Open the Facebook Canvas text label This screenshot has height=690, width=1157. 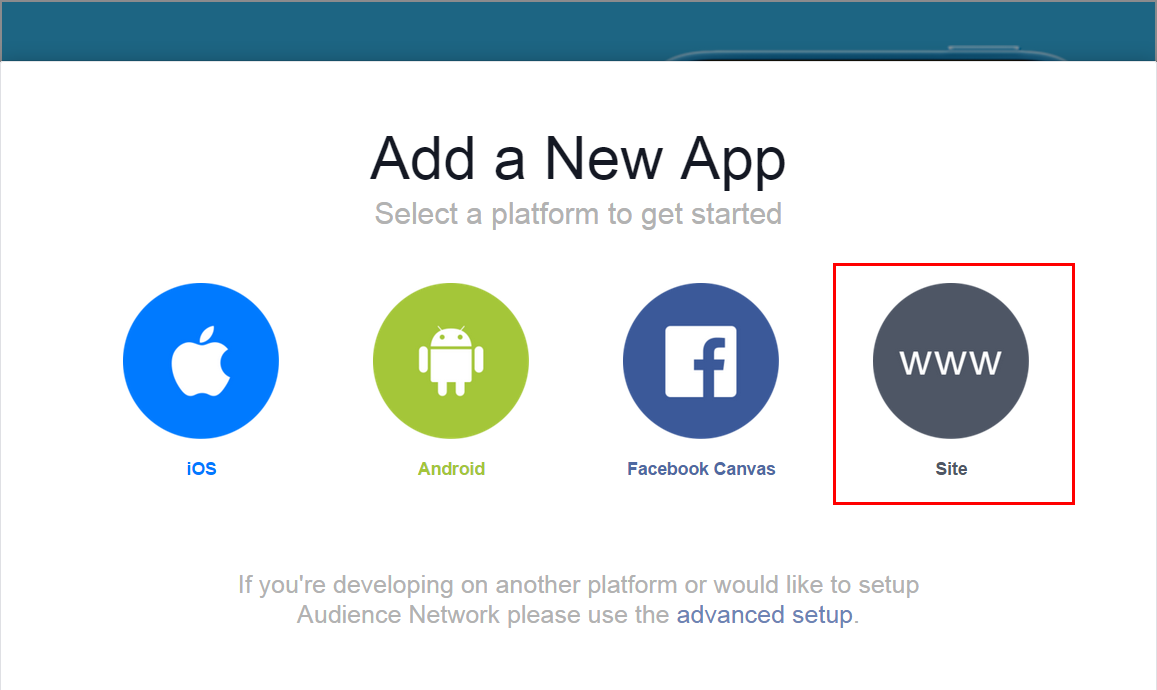(x=701, y=469)
